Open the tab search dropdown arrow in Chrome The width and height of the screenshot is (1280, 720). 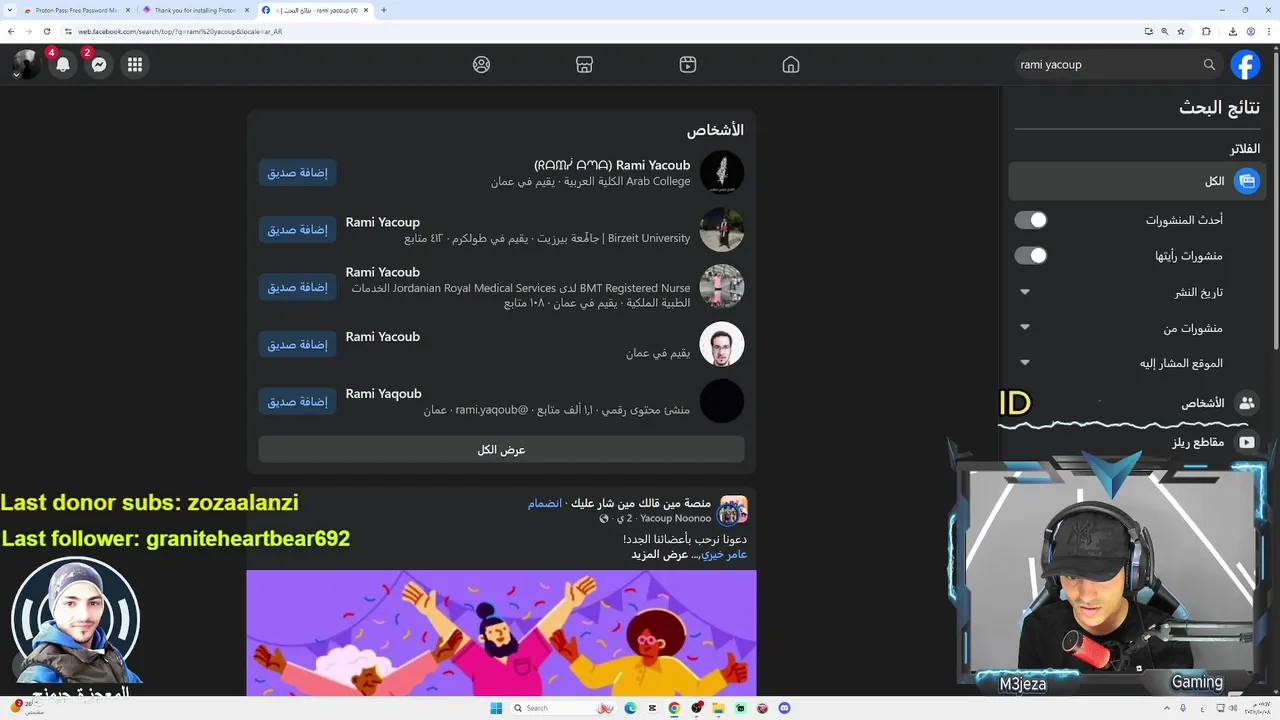click(x=10, y=10)
